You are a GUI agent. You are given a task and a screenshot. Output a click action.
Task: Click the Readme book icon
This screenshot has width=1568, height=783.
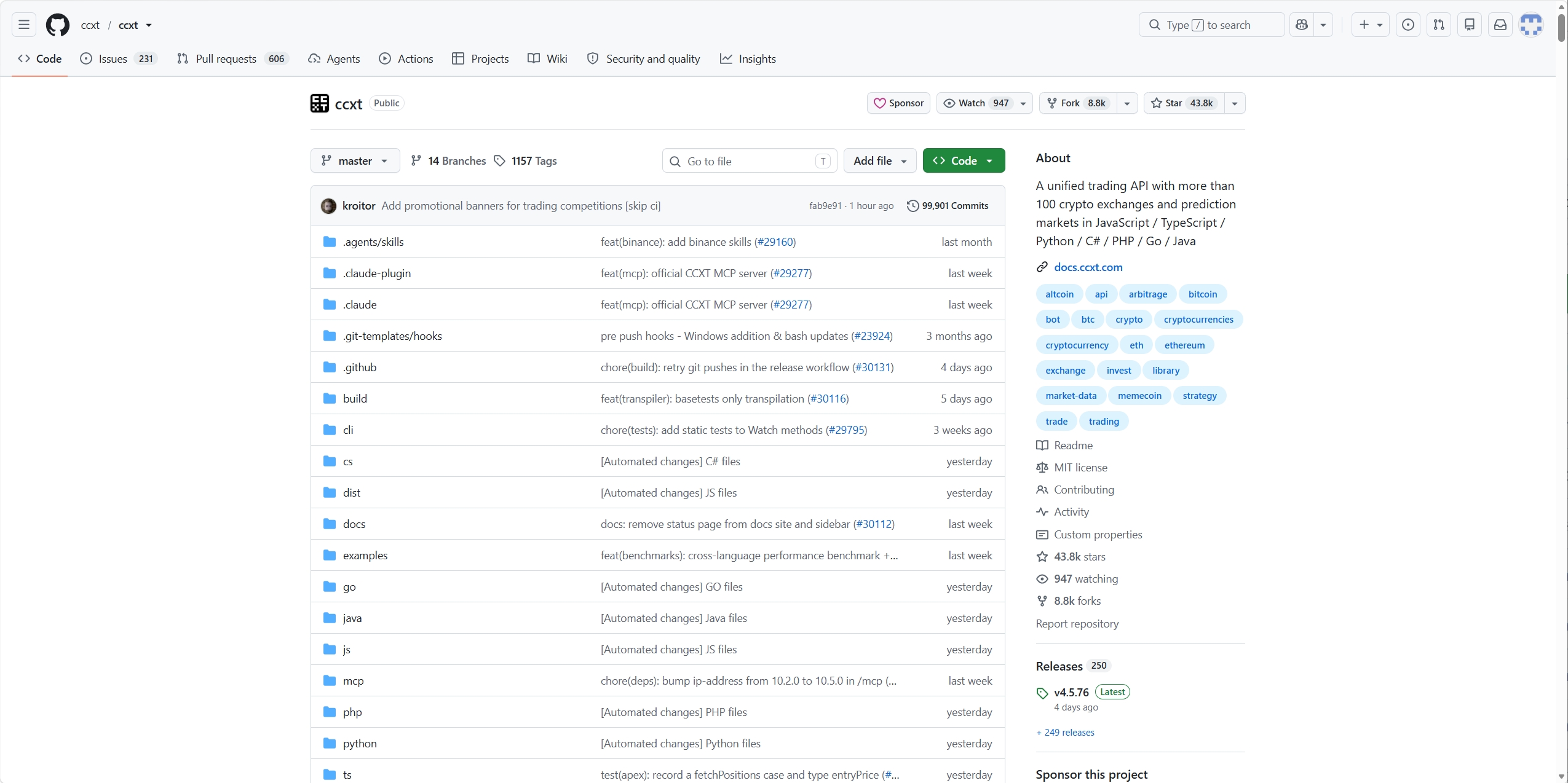(x=1042, y=445)
